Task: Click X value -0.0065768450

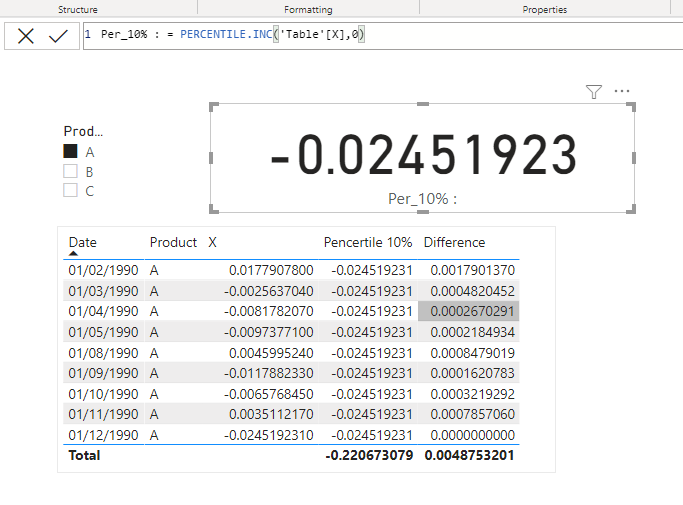Action: [x=268, y=394]
